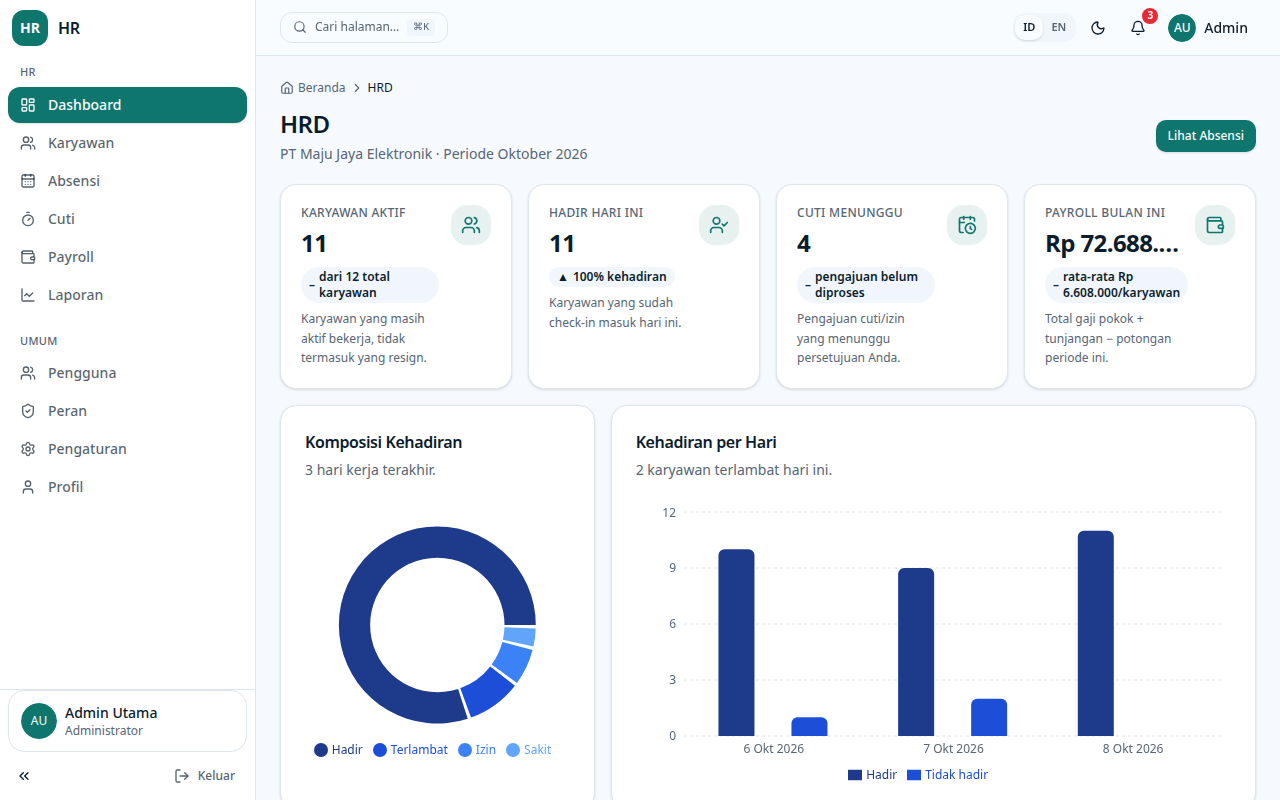This screenshot has width=1280, height=800.
Task: Toggle Hadir legend in donut chart
Action: click(x=339, y=750)
